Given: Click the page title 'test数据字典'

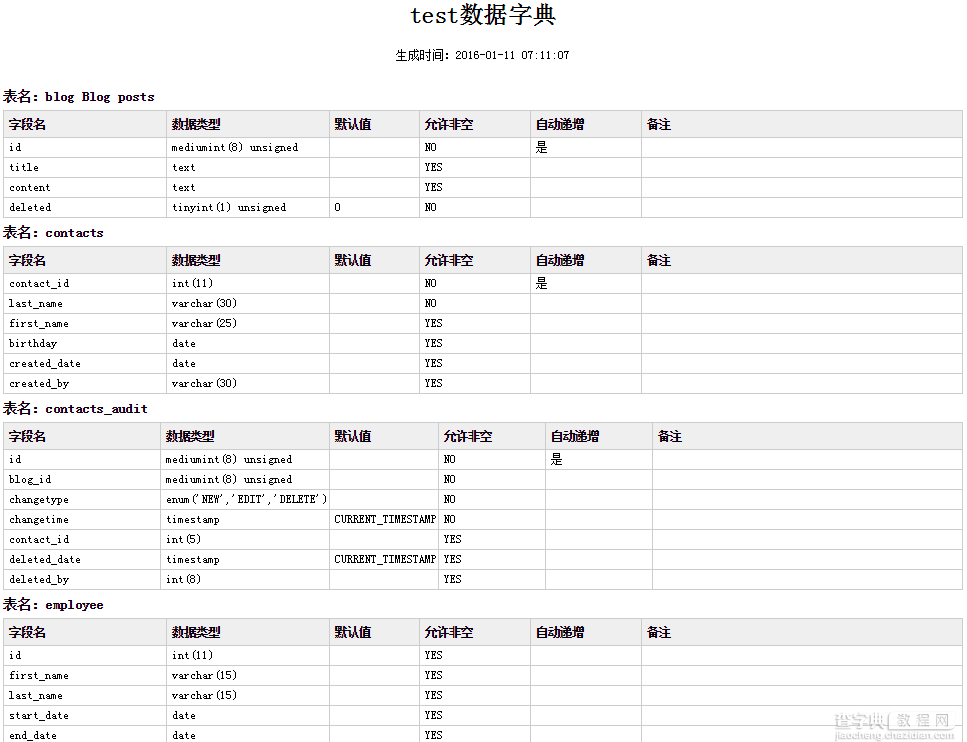Looking at the screenshot, I should click(x=483, y=15).
